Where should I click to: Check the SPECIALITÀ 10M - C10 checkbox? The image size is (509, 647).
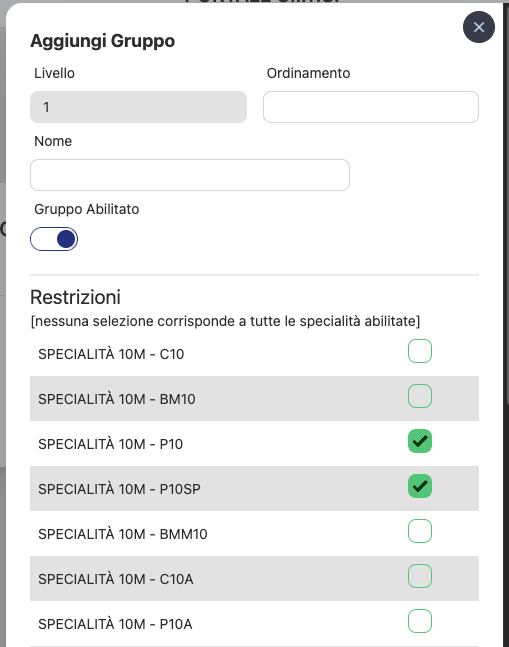coord(420,351)
